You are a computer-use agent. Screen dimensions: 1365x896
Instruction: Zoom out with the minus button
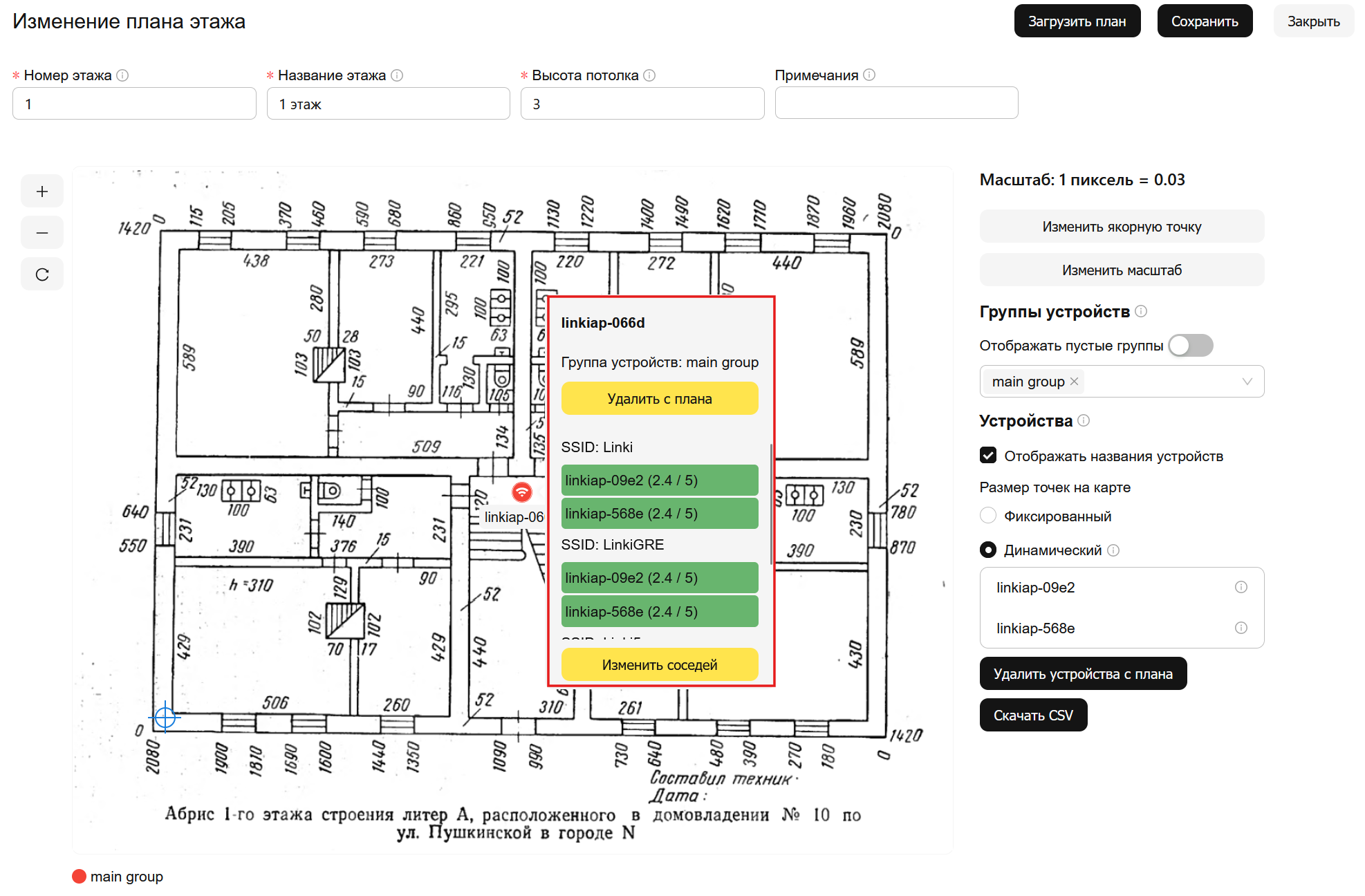(x=42, y=233)
